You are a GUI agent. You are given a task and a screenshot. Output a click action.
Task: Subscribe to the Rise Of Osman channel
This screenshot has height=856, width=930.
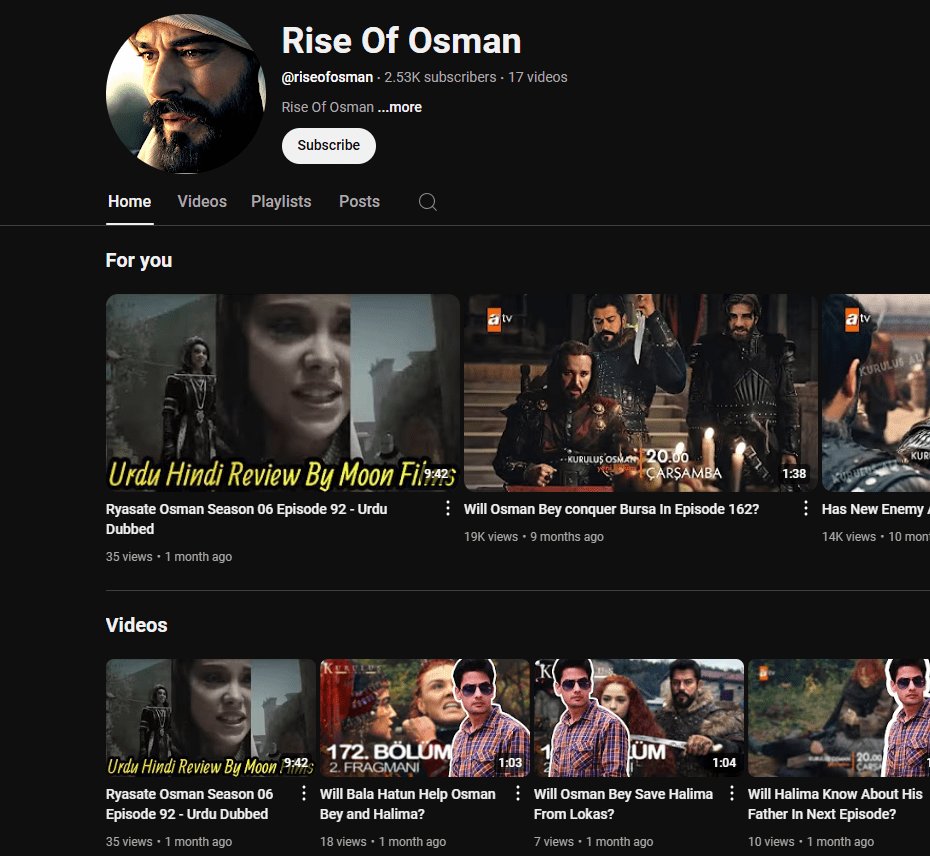[x=329, y=146]
